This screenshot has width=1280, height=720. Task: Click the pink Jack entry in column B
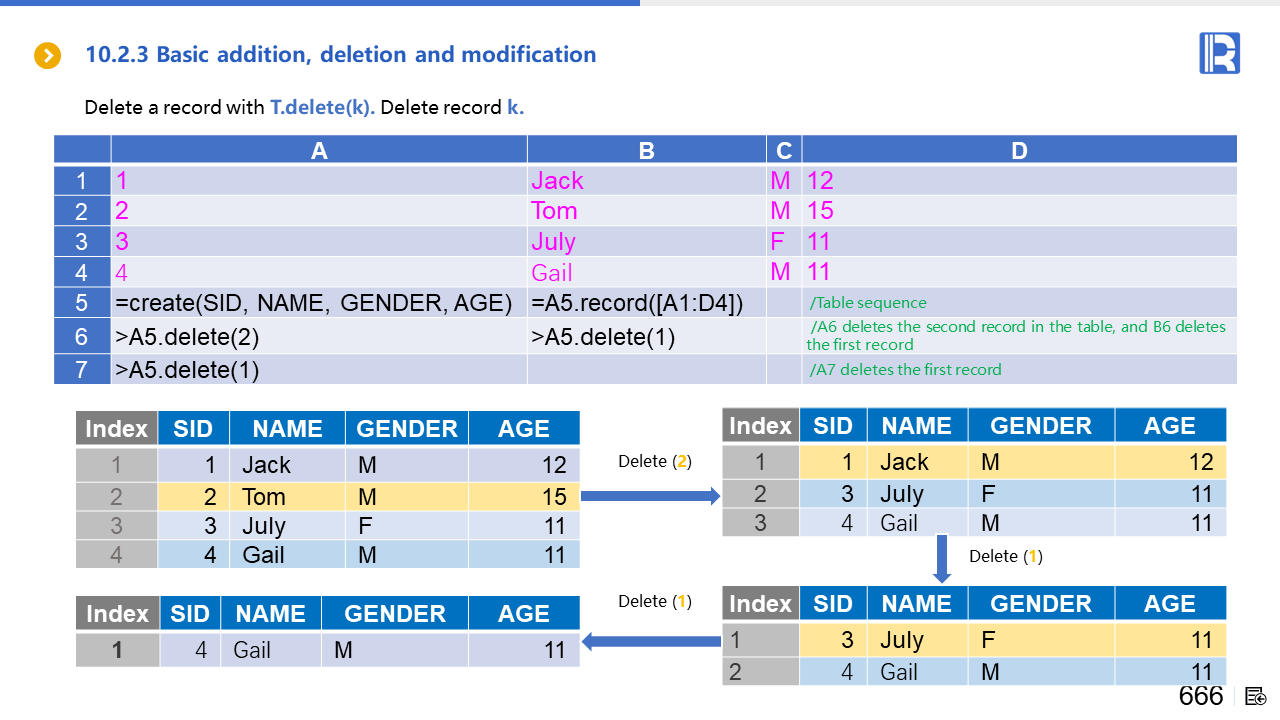pyautogui.click(x=557, y=181)
